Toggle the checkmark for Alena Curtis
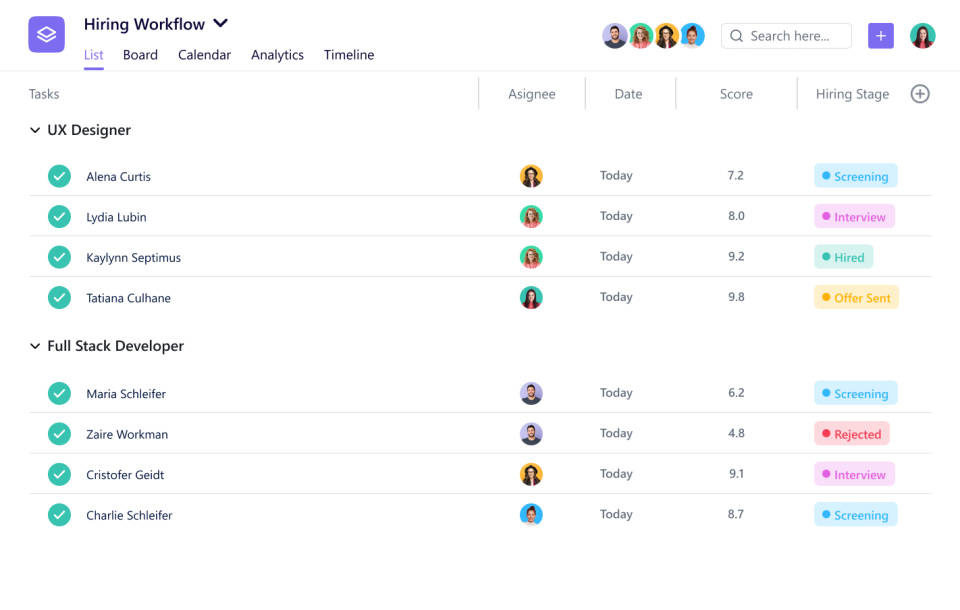The height and width of the screenshot is (610, 960). (x=59, y=176)
